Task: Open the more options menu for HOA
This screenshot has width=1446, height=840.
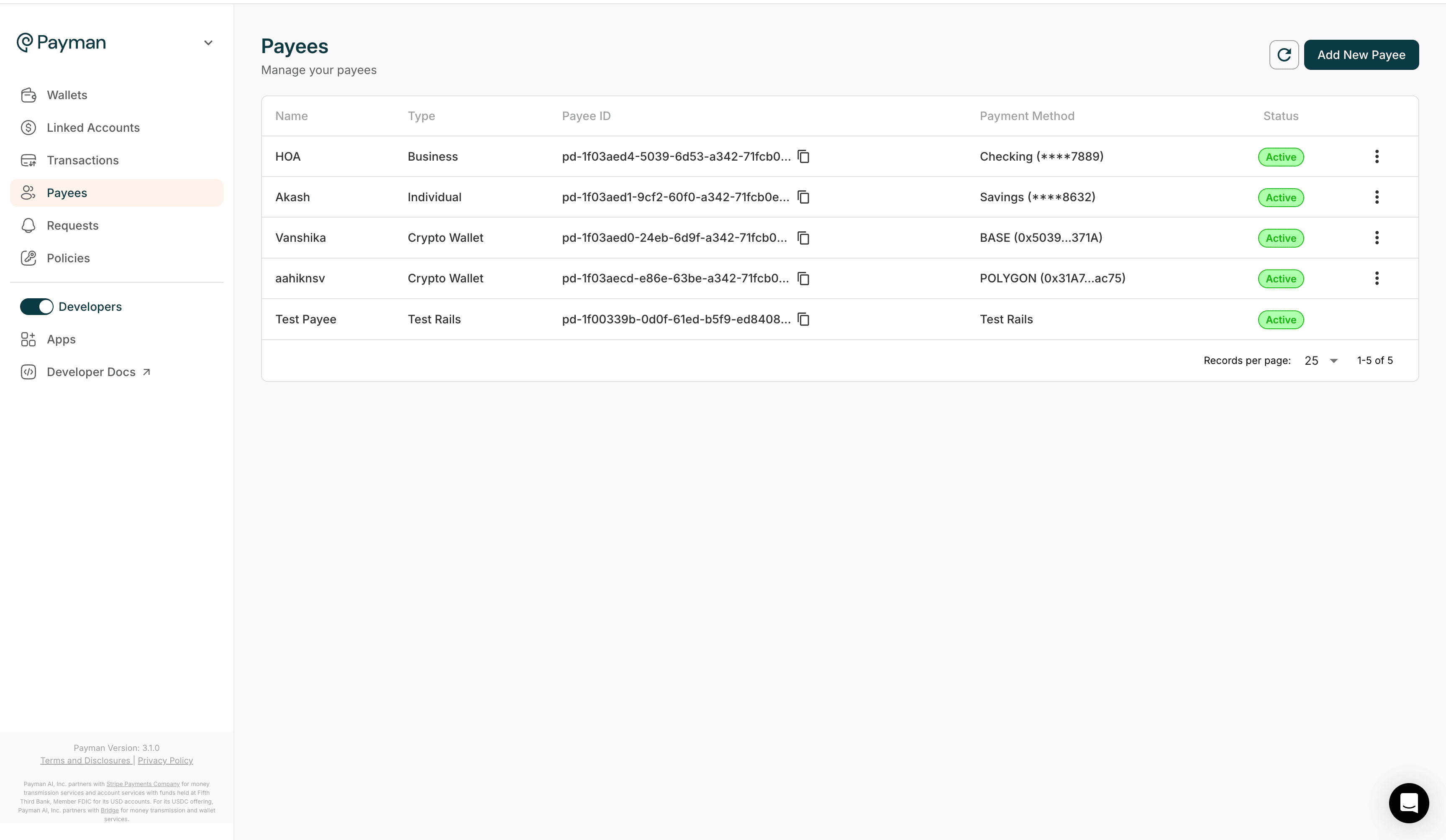Action: tap(1377, 156)
